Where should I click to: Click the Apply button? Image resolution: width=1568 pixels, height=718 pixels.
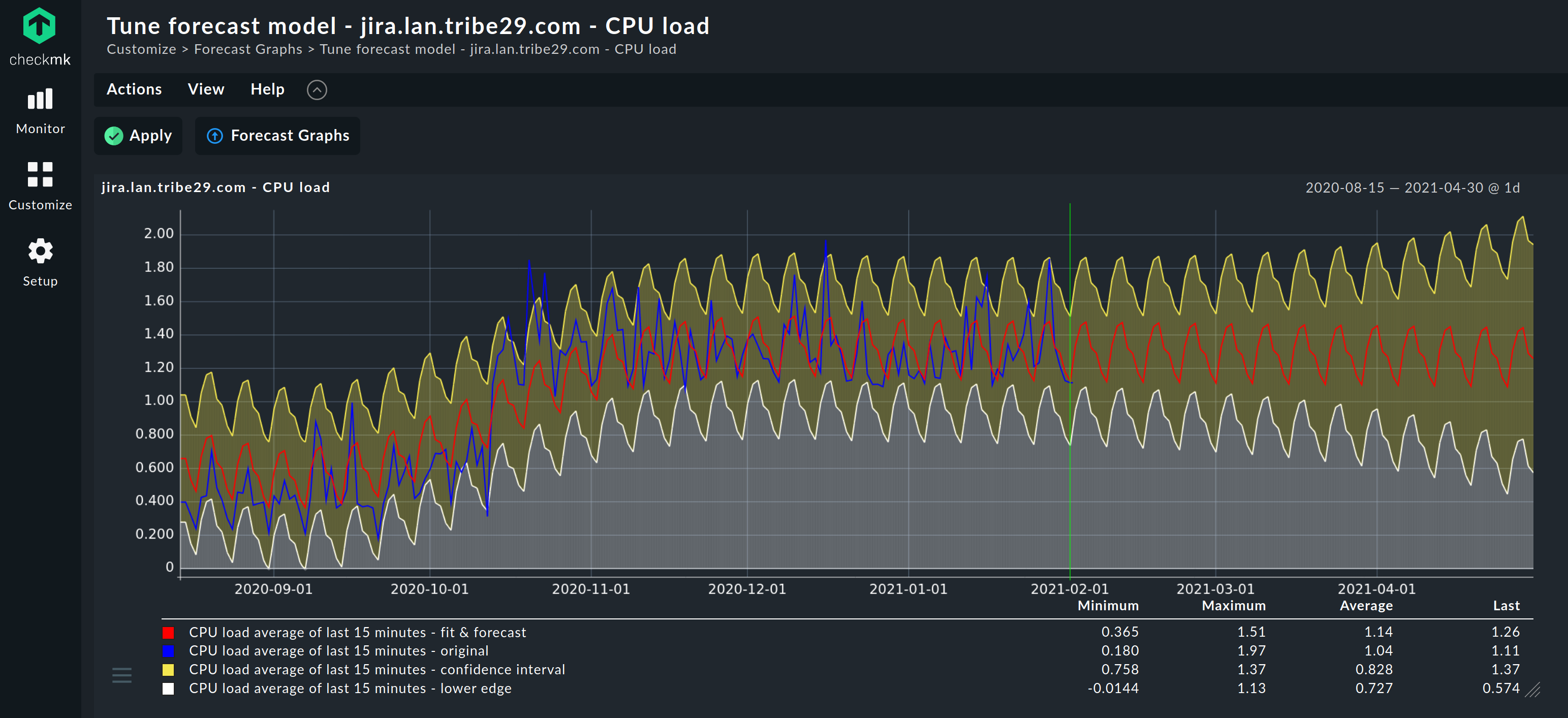click(138, 136)
